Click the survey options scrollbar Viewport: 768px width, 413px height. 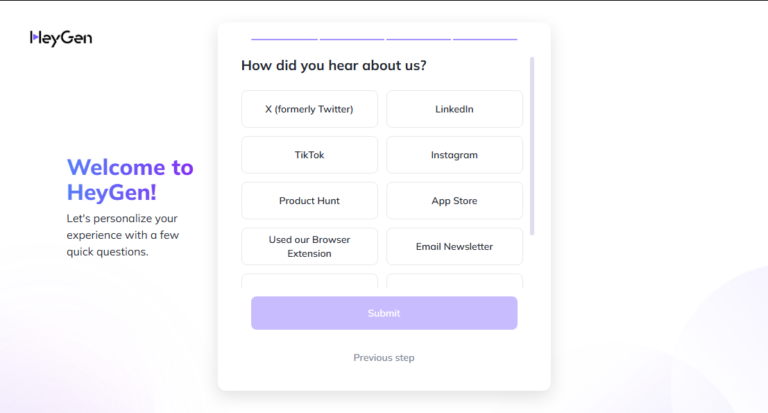tap(532, 146)
